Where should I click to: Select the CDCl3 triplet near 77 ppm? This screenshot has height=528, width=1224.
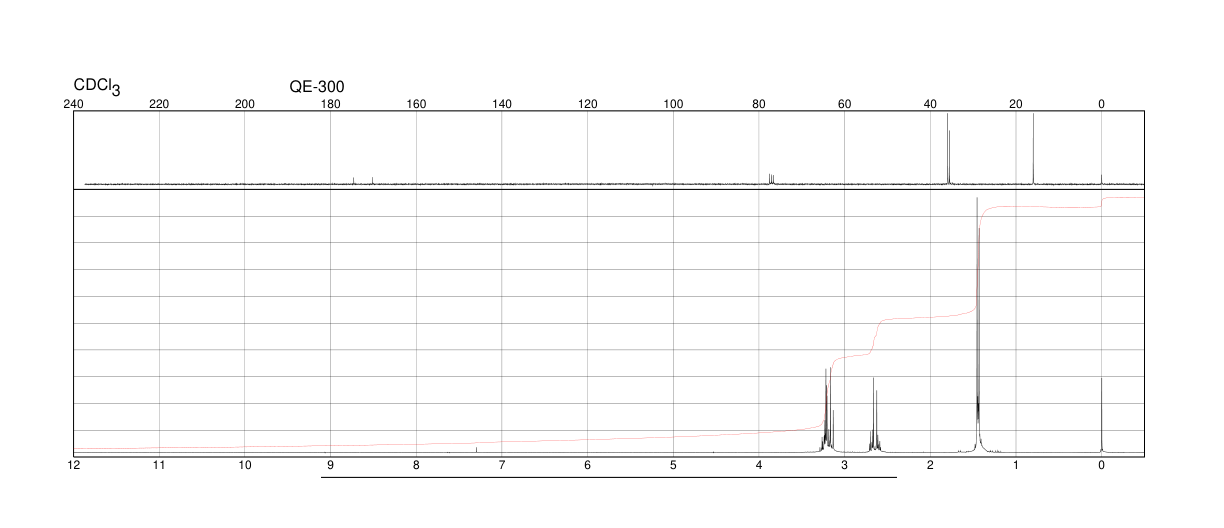coord(771,179)
